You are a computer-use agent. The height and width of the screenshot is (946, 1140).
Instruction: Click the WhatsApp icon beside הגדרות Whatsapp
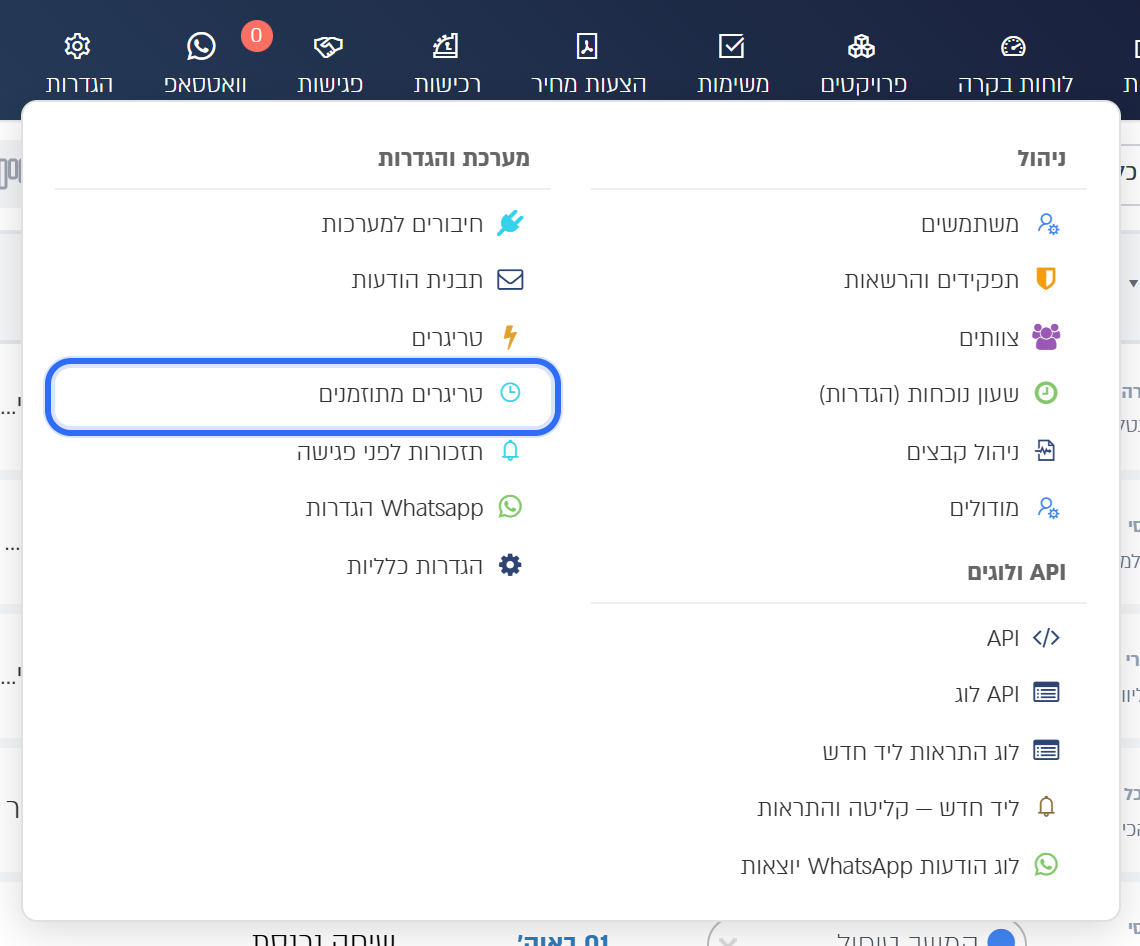tap(510, 507)
